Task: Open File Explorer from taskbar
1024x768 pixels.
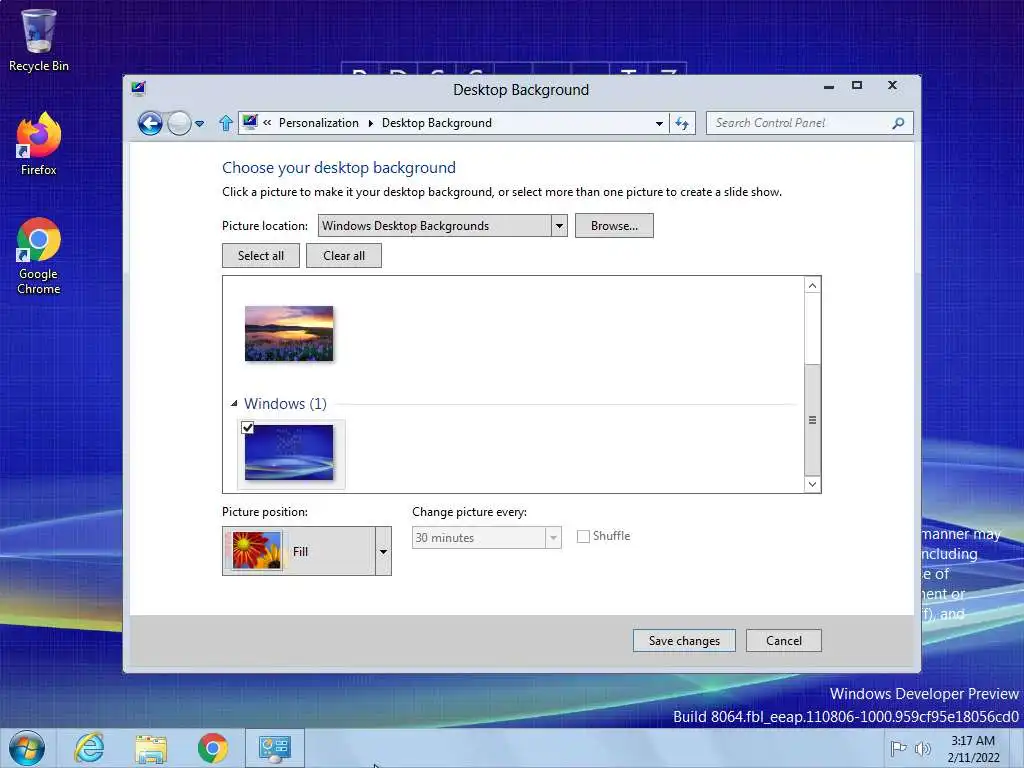Action: (x=151, y=748)
